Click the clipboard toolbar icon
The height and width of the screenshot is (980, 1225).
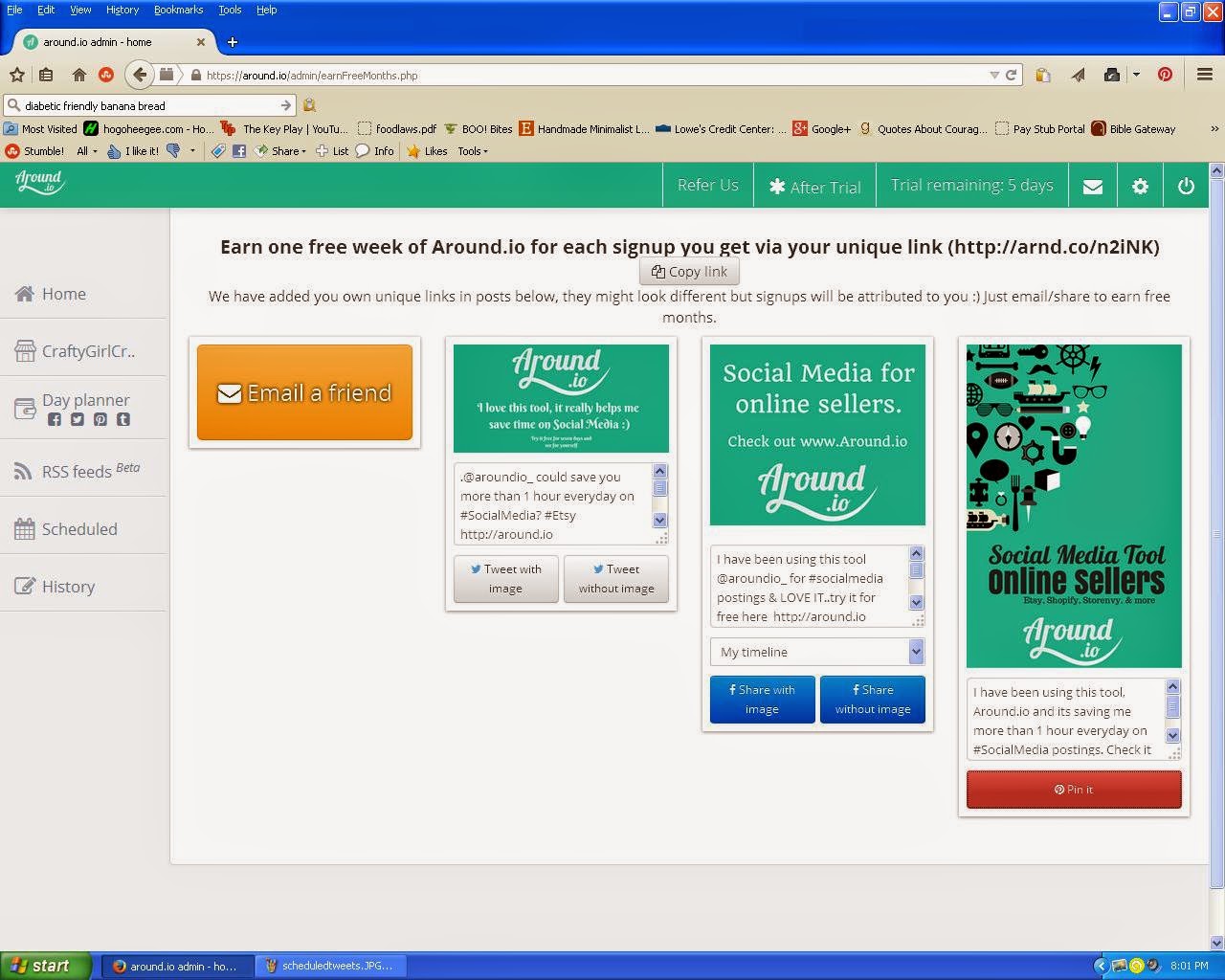pos(1043,75)
